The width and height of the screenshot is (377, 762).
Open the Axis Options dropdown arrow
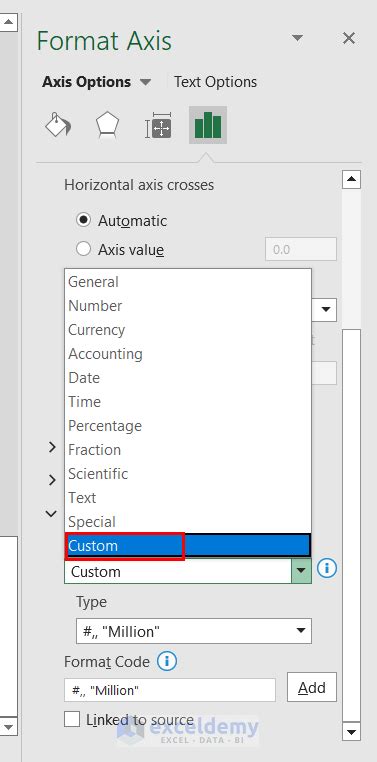(x=145, y=82)
